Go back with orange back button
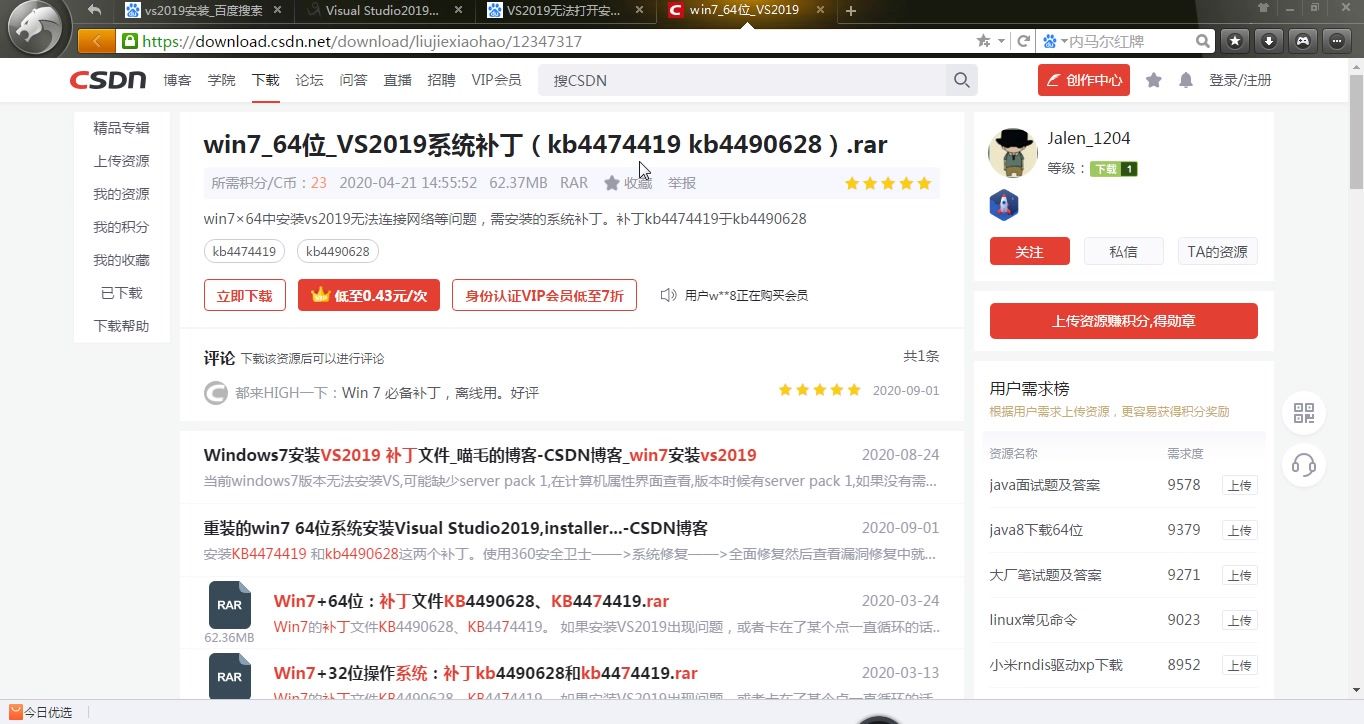The width and height of the screenshot is (1364, 724). pyautogui.click(x=96, y=41)
